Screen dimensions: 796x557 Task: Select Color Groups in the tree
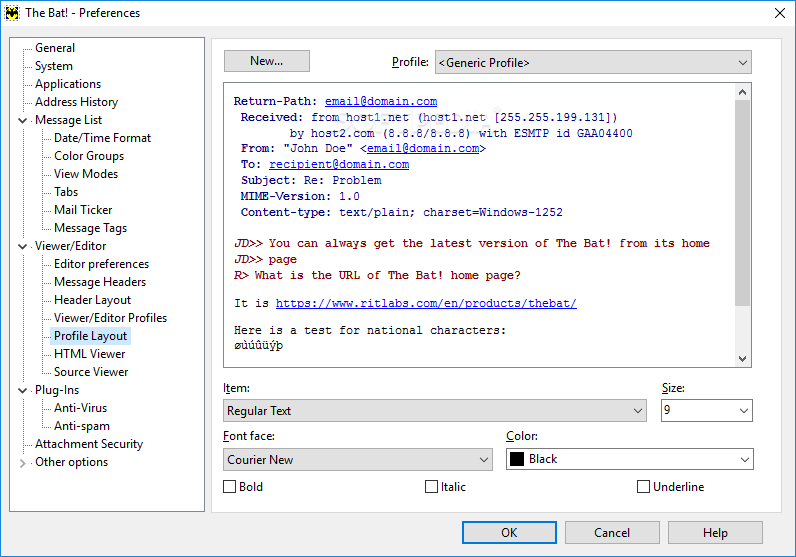pos(89,156)
